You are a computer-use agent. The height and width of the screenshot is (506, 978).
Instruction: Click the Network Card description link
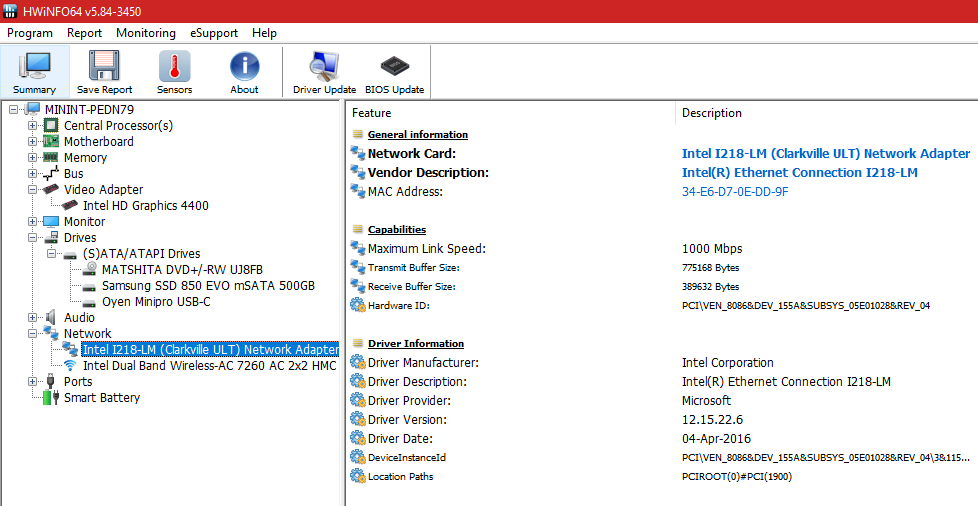point(826,153)
